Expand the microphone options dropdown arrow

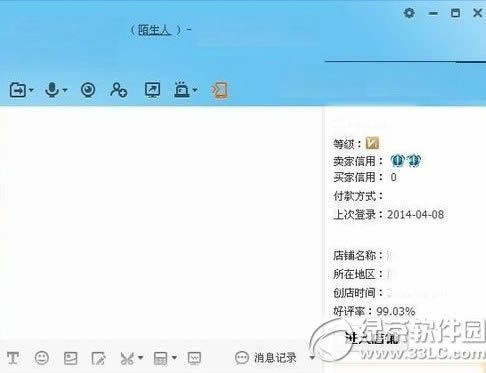coord(65,90)
